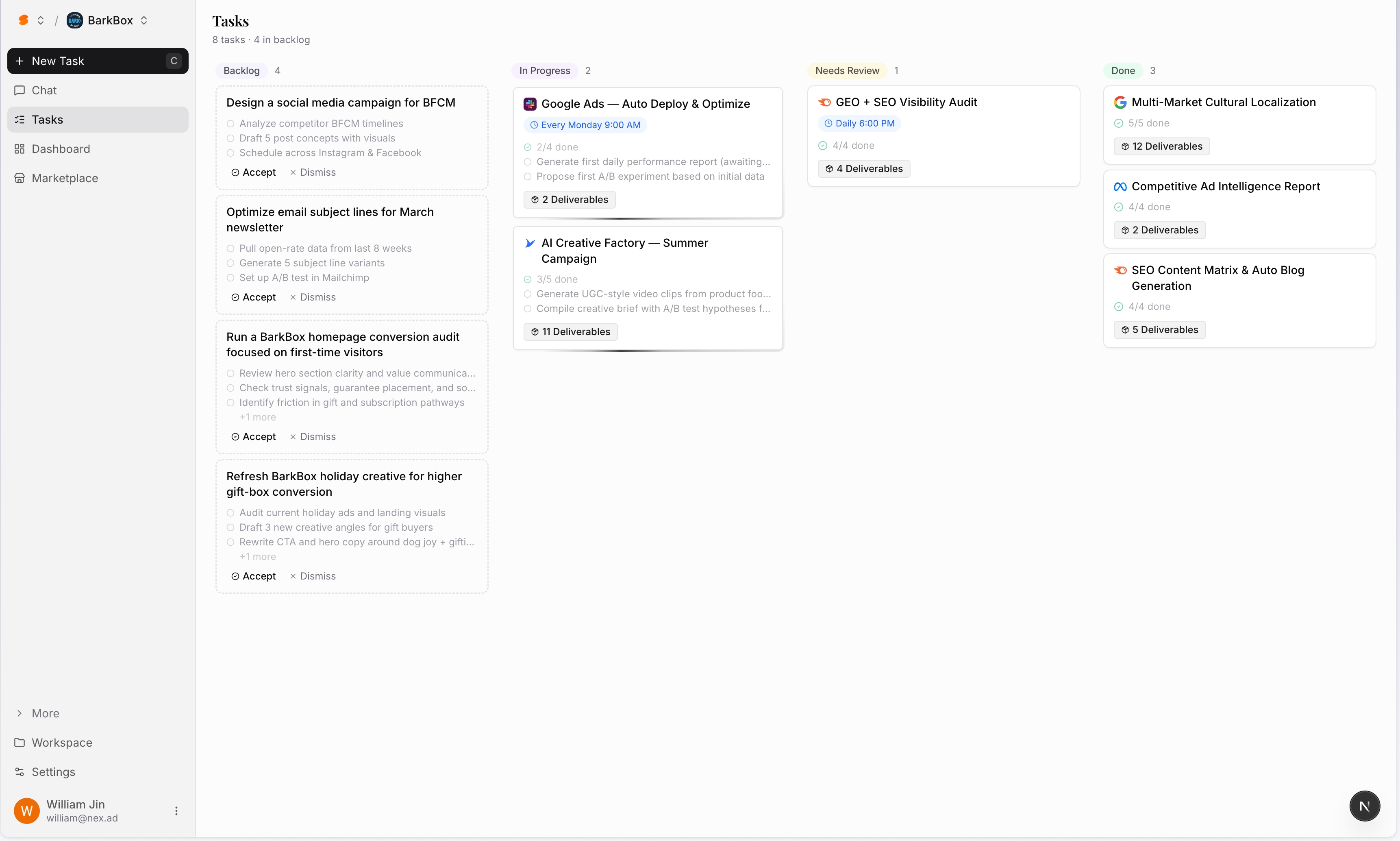Click the blue arrow icon on AI Creative Factory
The image size is (1400, 841).
[x=530, y=243]
